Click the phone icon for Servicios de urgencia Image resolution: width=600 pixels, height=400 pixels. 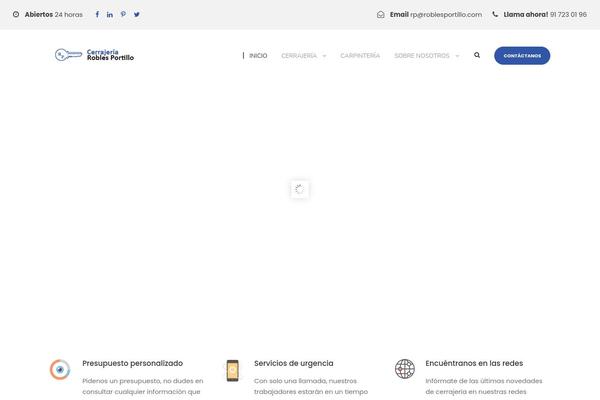point(232,371)
